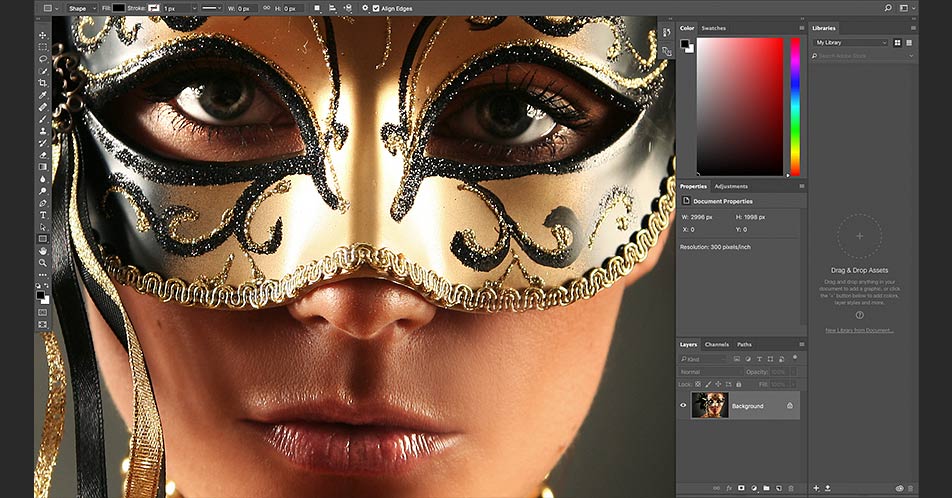Open the layer blend mode Normal dropdown
The width and height of the screenshot is (952, 498).
(x=710, y=372)
